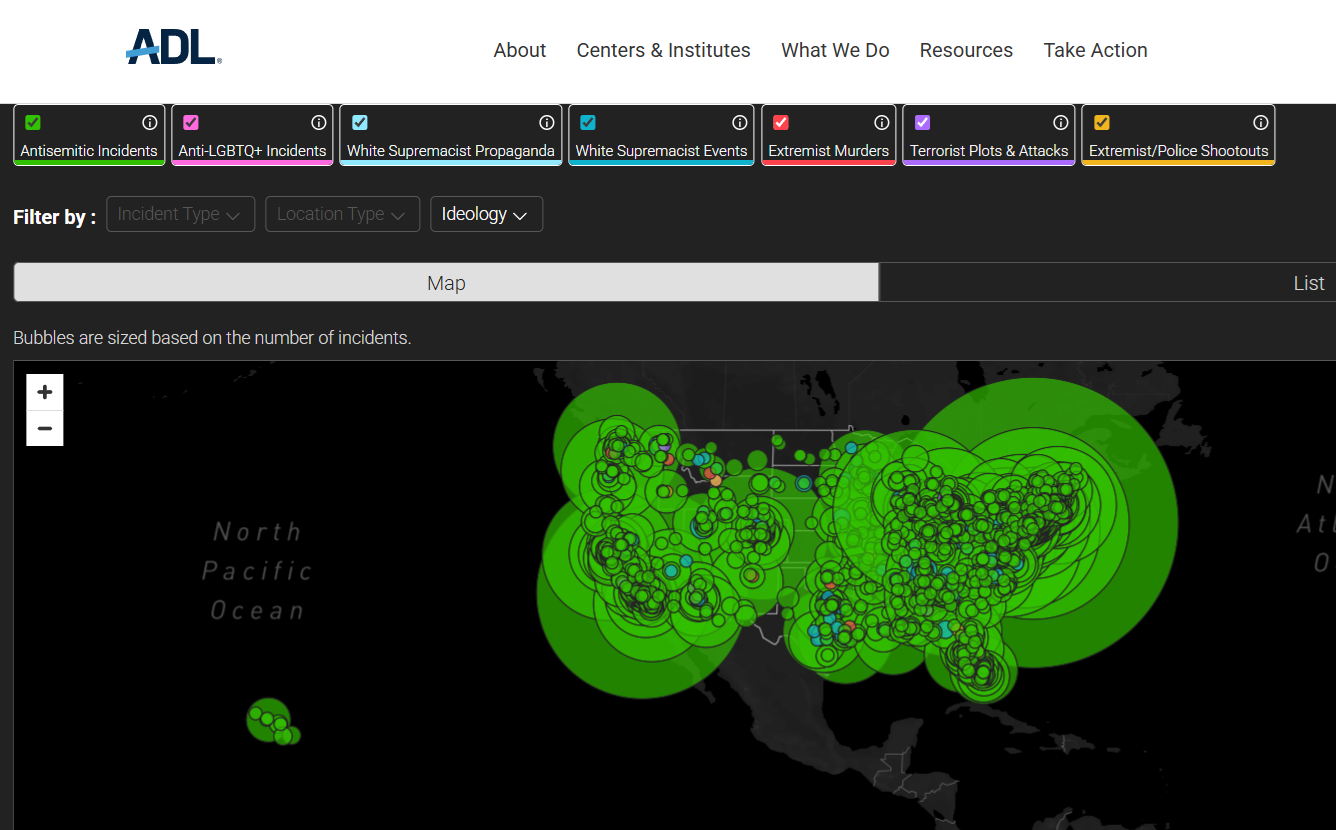Click the 'Antisemitic Incidents' label text
Screen dimensions: 1336x830
[x=89, y=151]
